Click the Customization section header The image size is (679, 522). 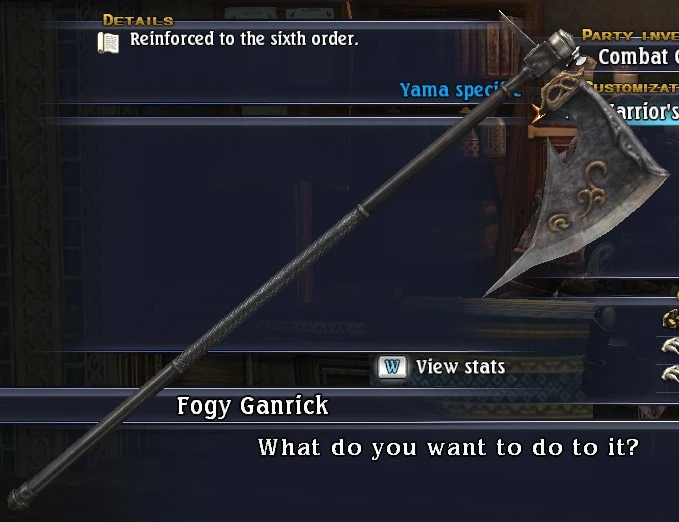click(x=634, y=88)
